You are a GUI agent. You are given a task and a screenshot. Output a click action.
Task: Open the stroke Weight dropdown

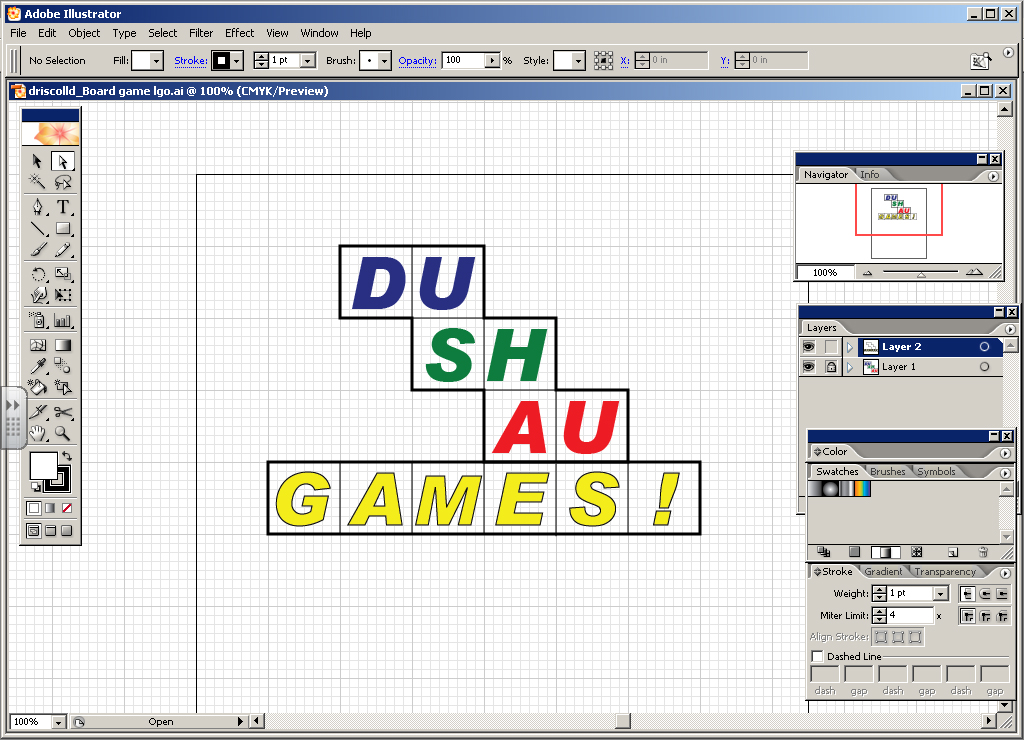[x=940, y=593]
